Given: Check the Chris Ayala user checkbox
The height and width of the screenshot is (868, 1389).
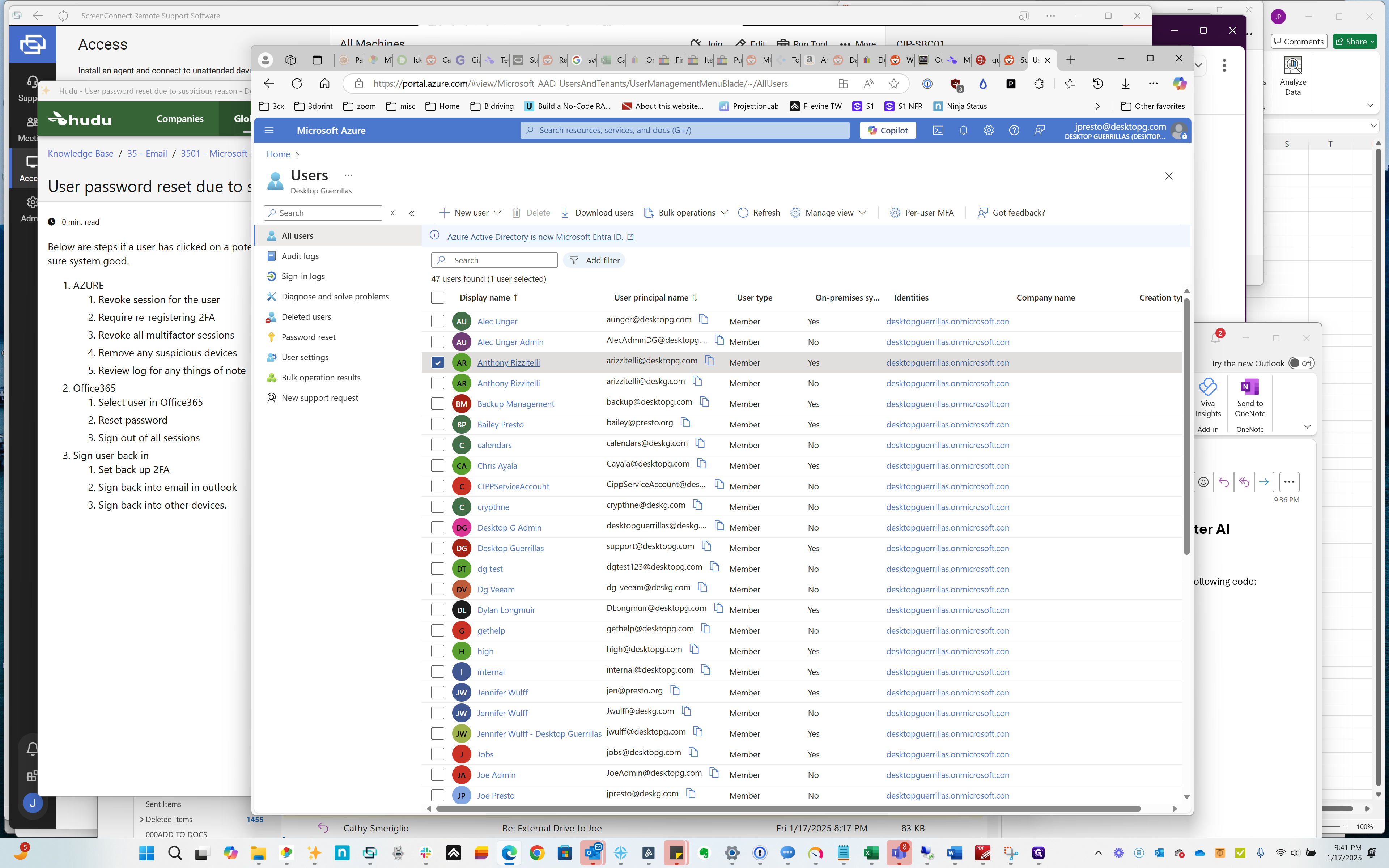Looking at the screenshot, I should point(437,465).
